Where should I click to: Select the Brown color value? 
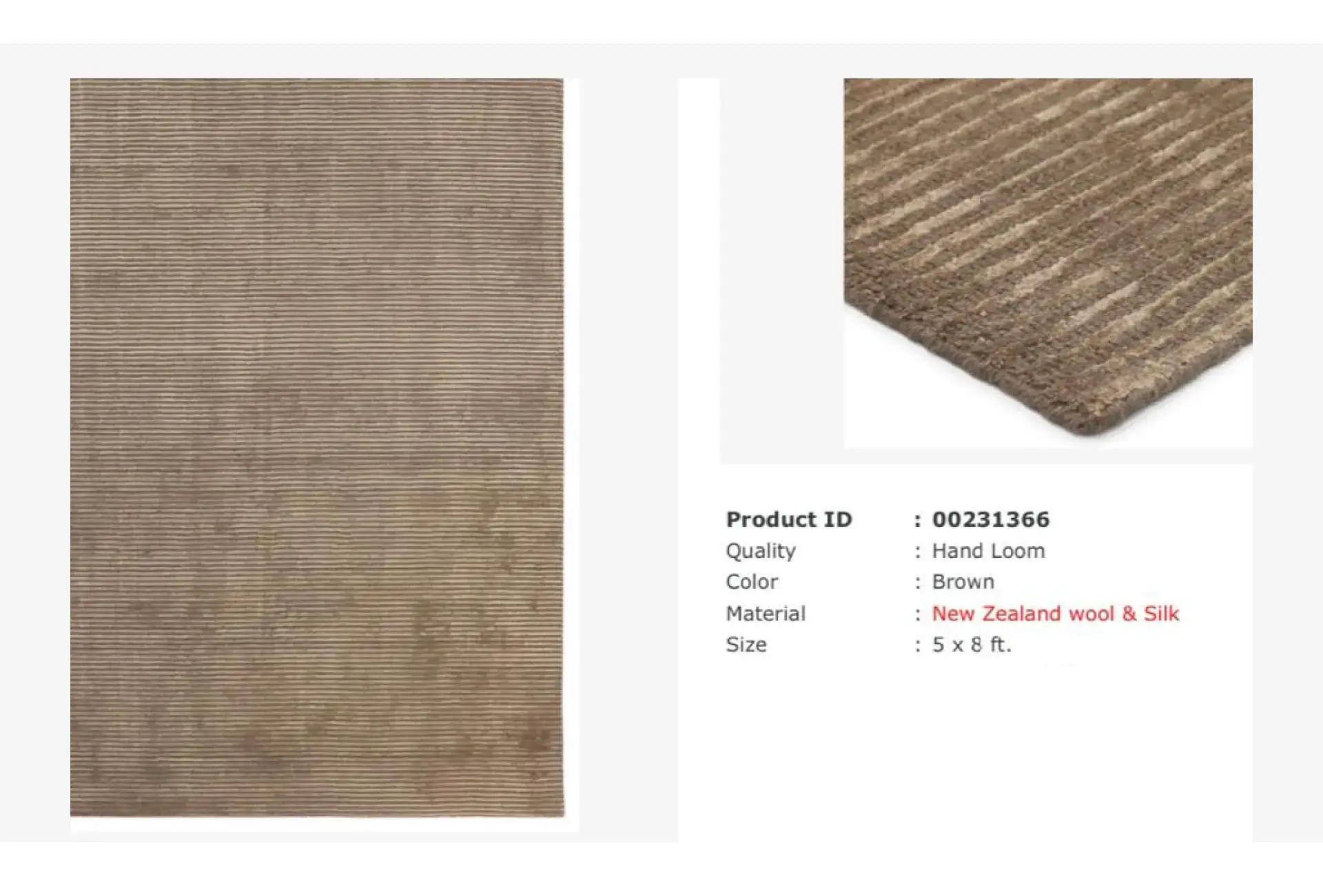[963, 582]
